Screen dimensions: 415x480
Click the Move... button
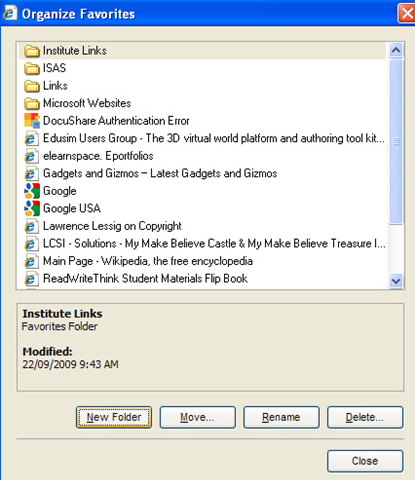tap(198, 417)
